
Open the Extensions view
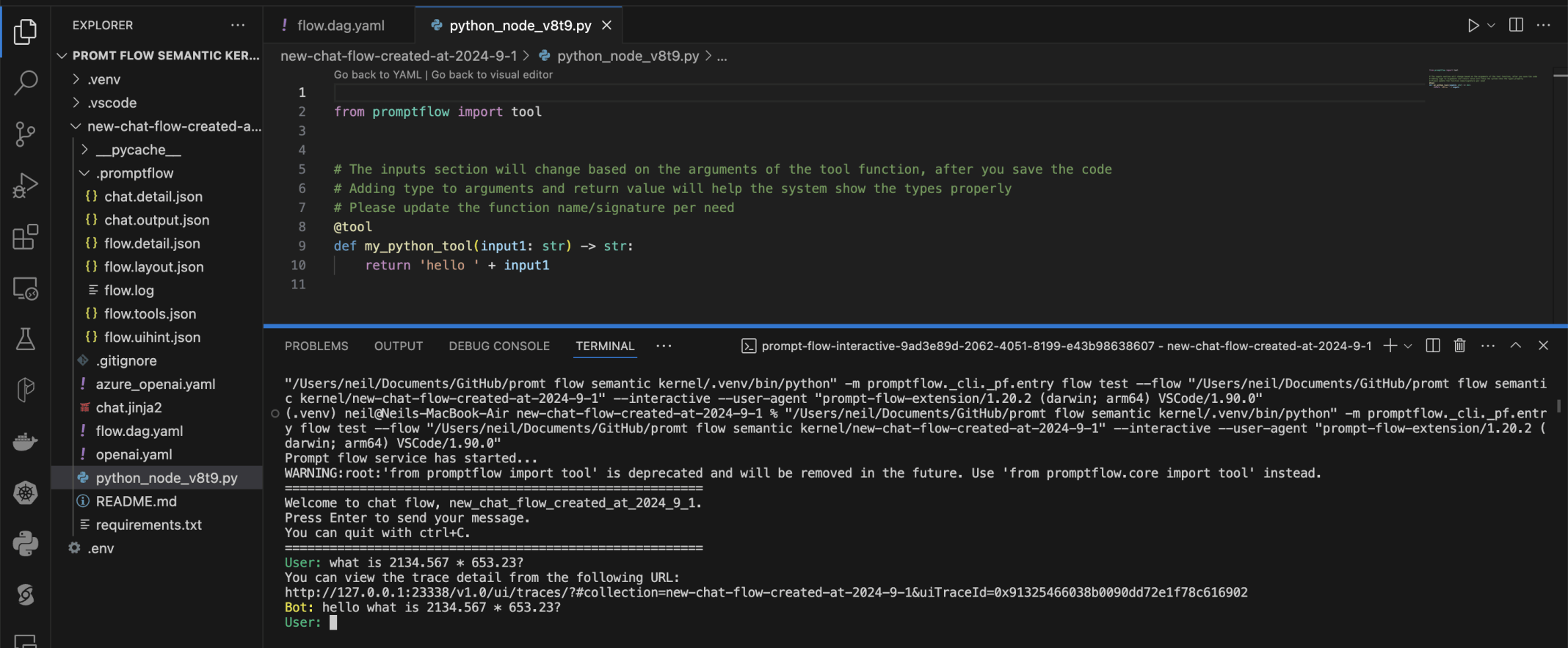(26, 237)
